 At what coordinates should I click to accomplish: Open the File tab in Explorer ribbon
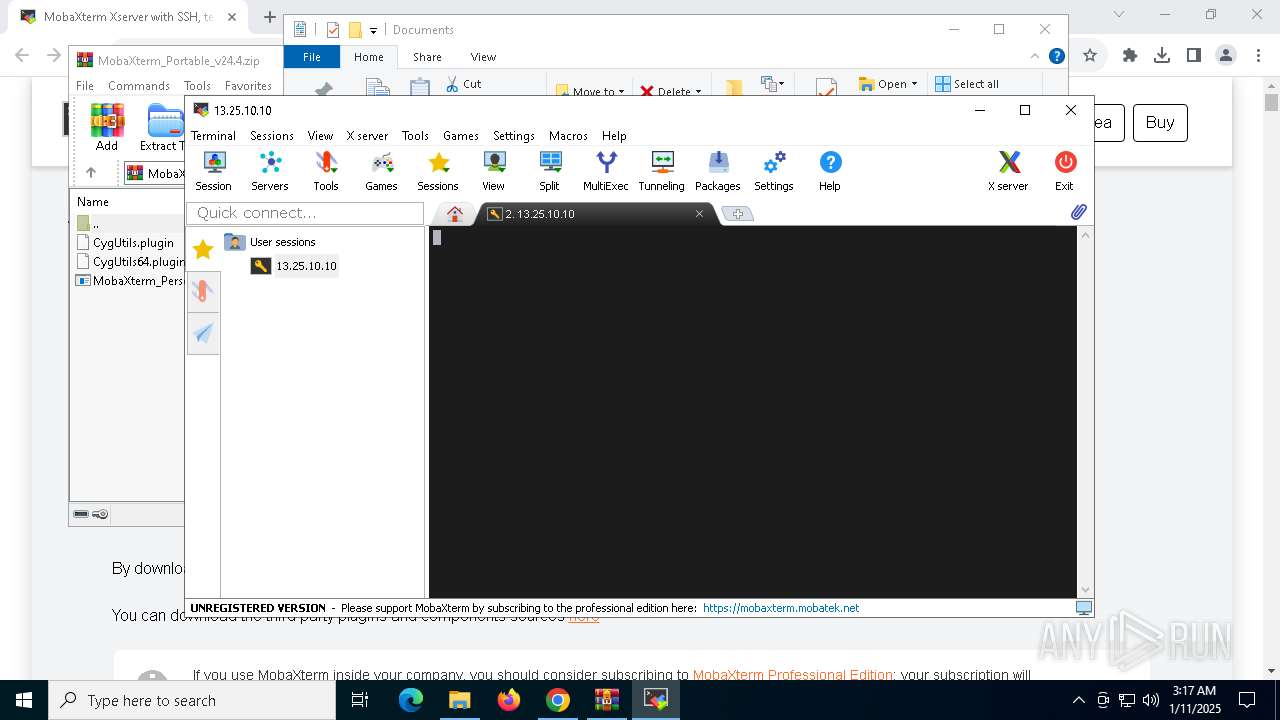(x=312, y=57)
